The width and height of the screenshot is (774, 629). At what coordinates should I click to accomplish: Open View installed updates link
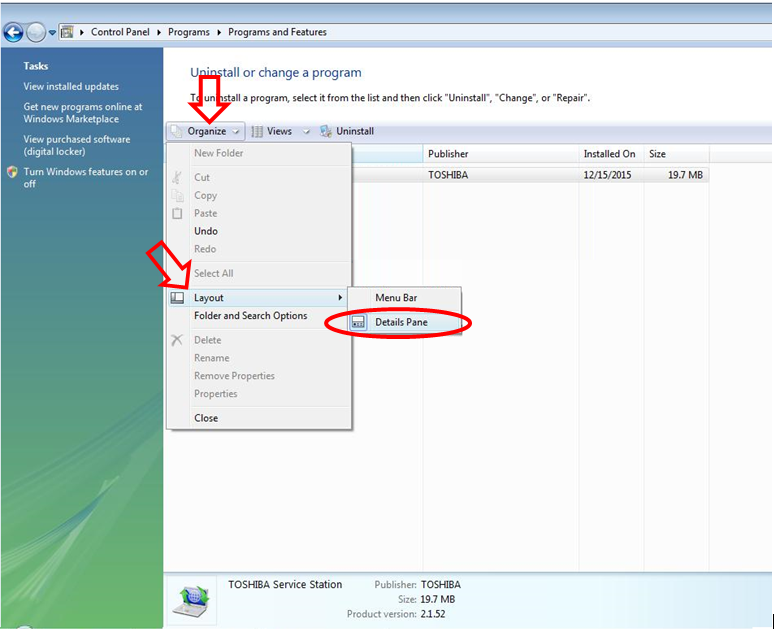(71, 87)
